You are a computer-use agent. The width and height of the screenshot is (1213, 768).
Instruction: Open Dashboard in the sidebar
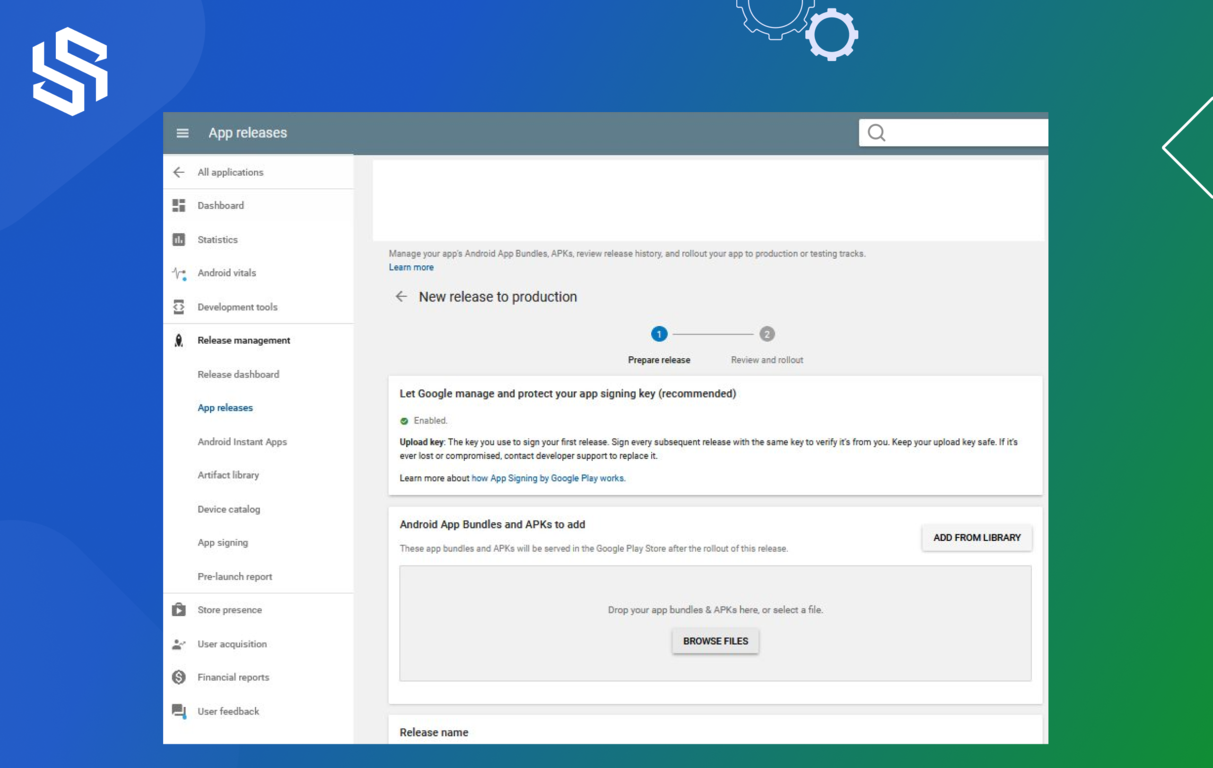click(220, 206)
